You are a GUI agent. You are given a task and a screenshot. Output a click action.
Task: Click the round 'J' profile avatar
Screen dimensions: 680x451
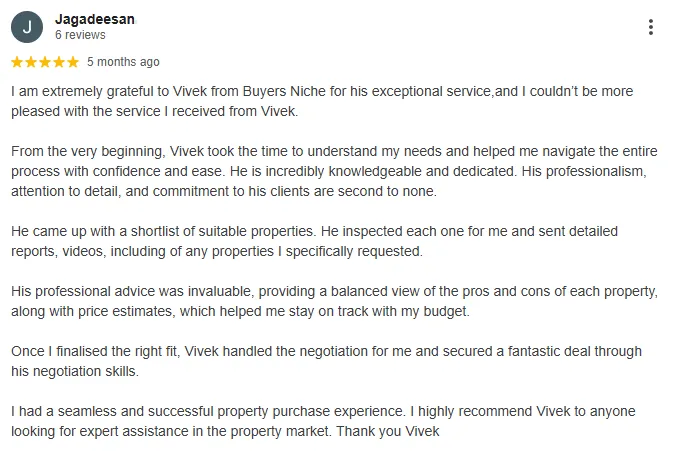pos(27,27)
